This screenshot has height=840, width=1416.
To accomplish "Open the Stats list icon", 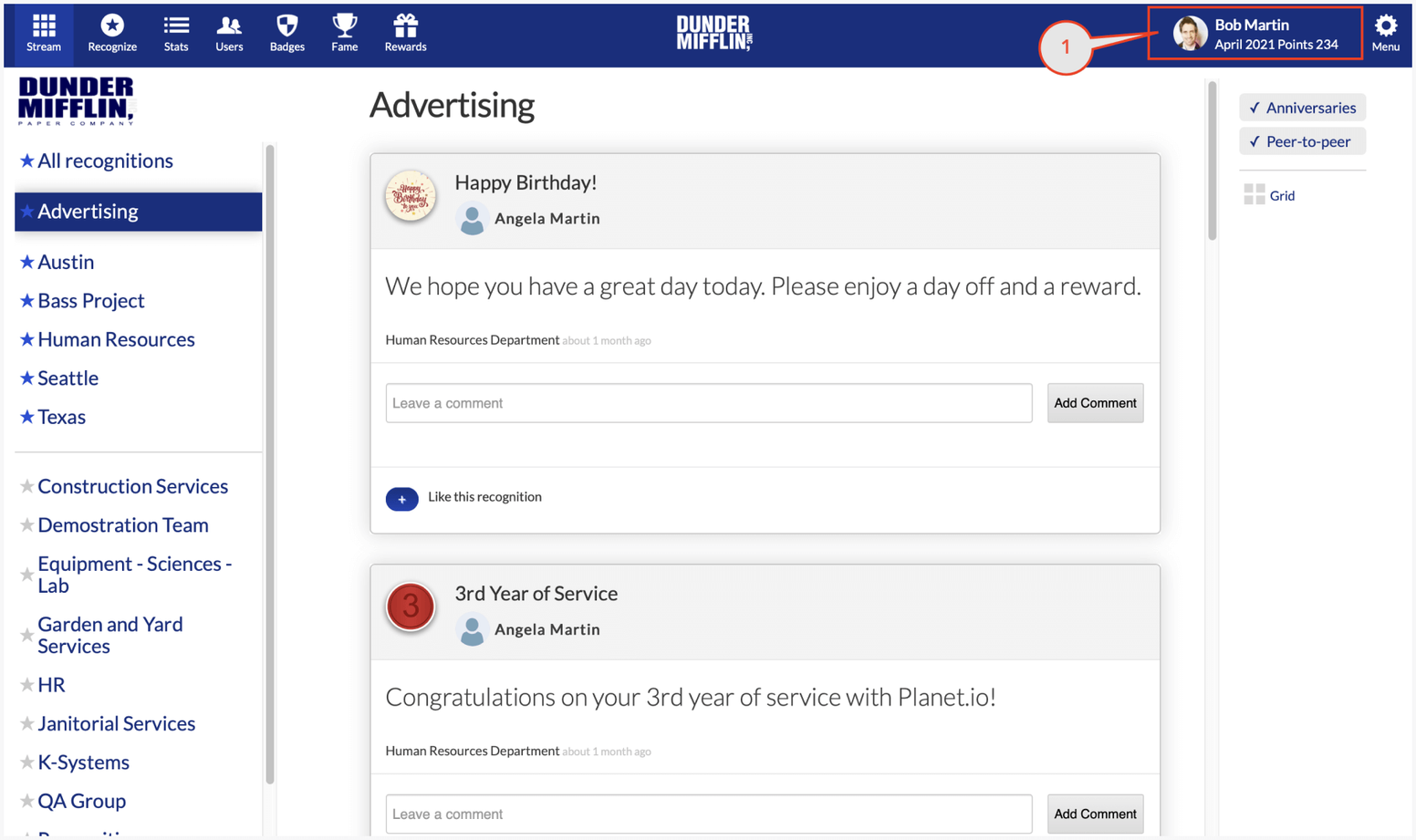I will pos(176,26).
